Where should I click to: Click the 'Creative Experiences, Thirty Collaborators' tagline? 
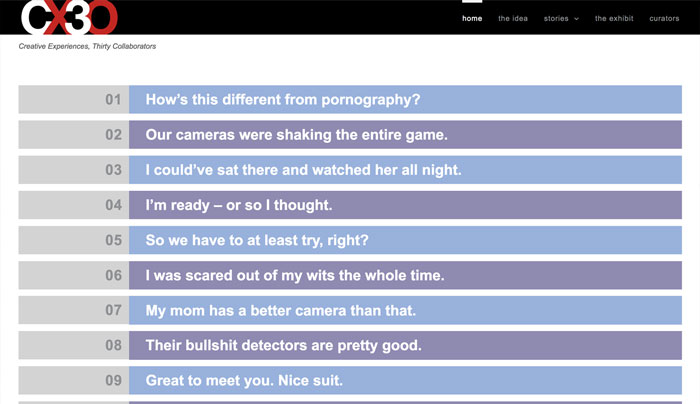click(87, 46)
